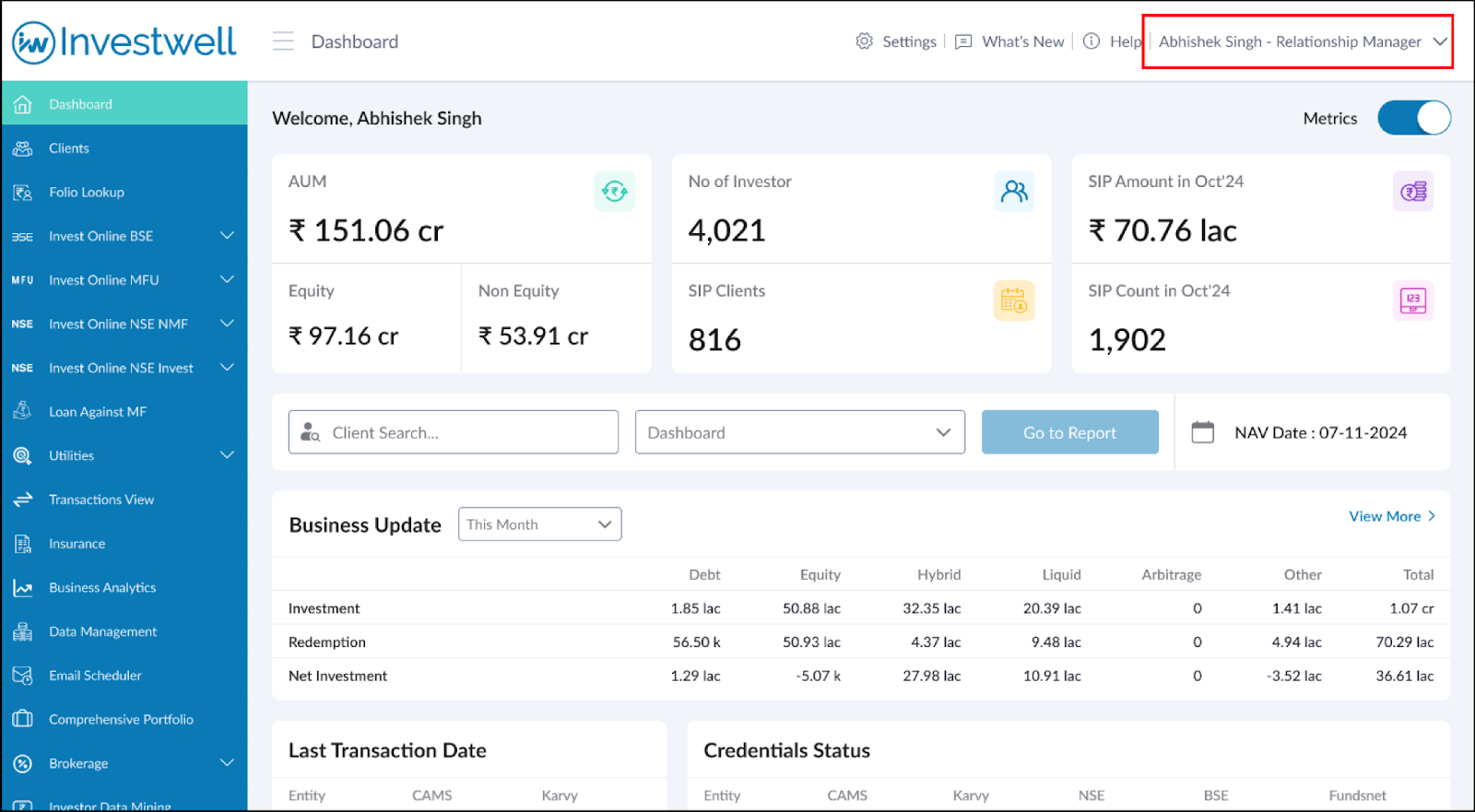The height and width of the screenshot is (812, 1475).
Task: Expand Invest Online NSE NMF chevron
Action: (227, 324)
